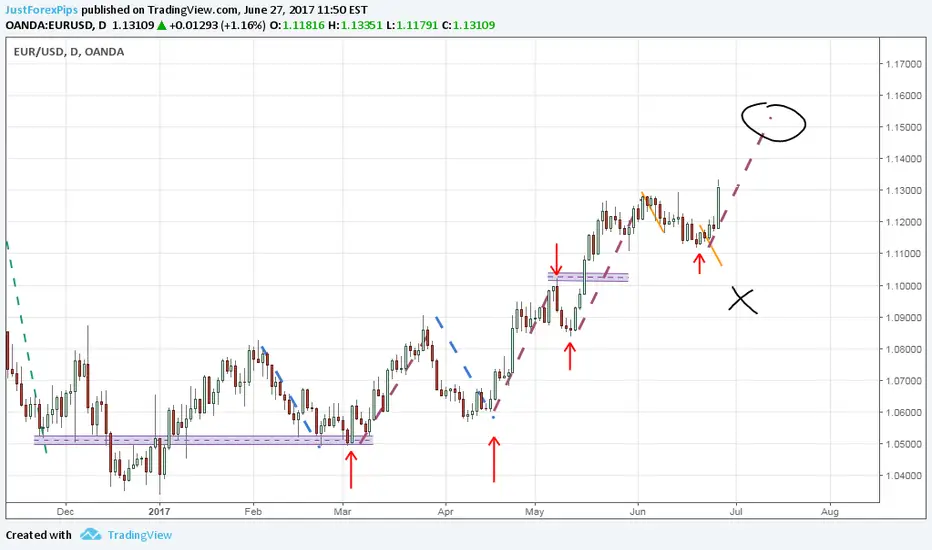Click the close value C:1.13109
The height and width of the screenshot is (550, 932).
[x=468, y=25]
